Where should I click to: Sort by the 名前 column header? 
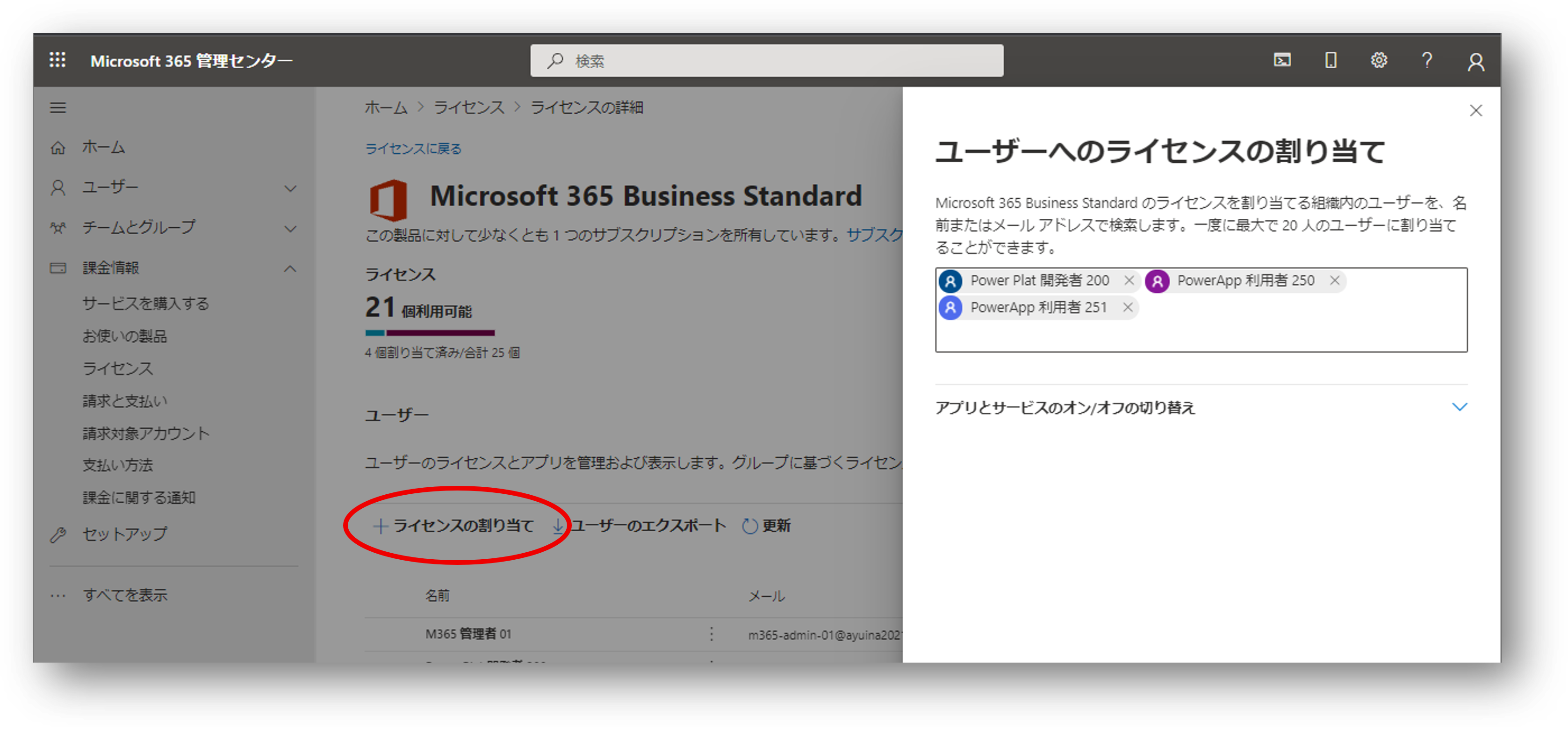click(x=437, y=595)
